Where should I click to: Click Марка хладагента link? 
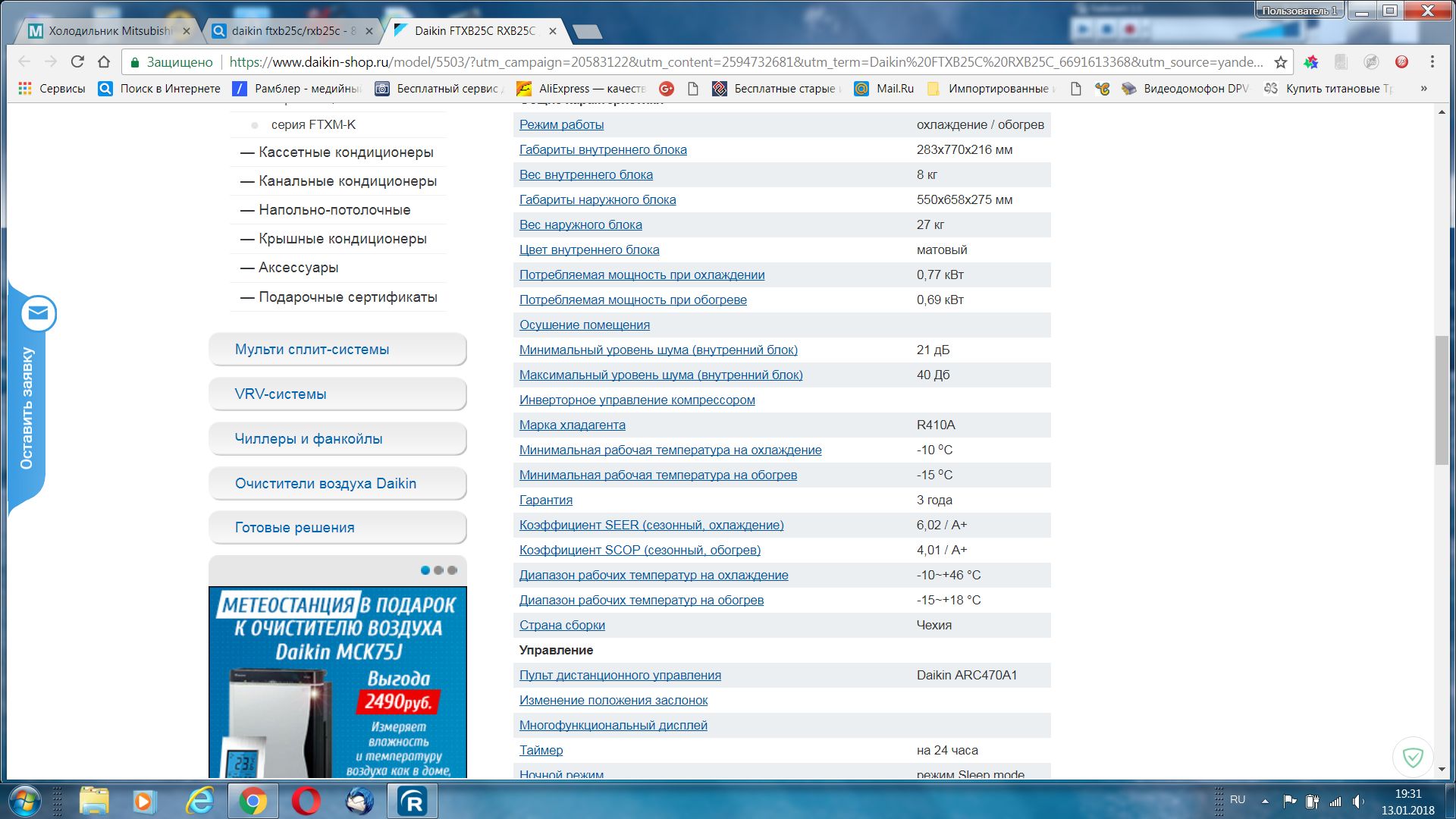coord(573,425)
